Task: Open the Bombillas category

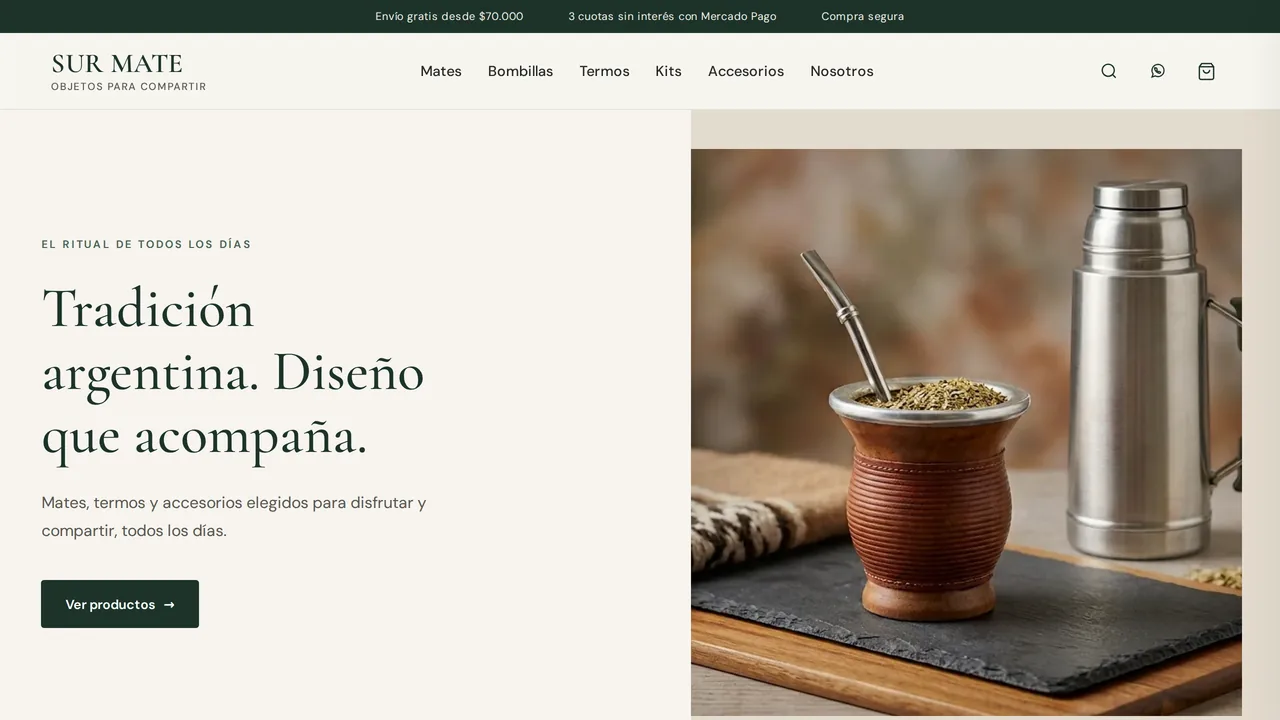Action: [x=520, y=71]
